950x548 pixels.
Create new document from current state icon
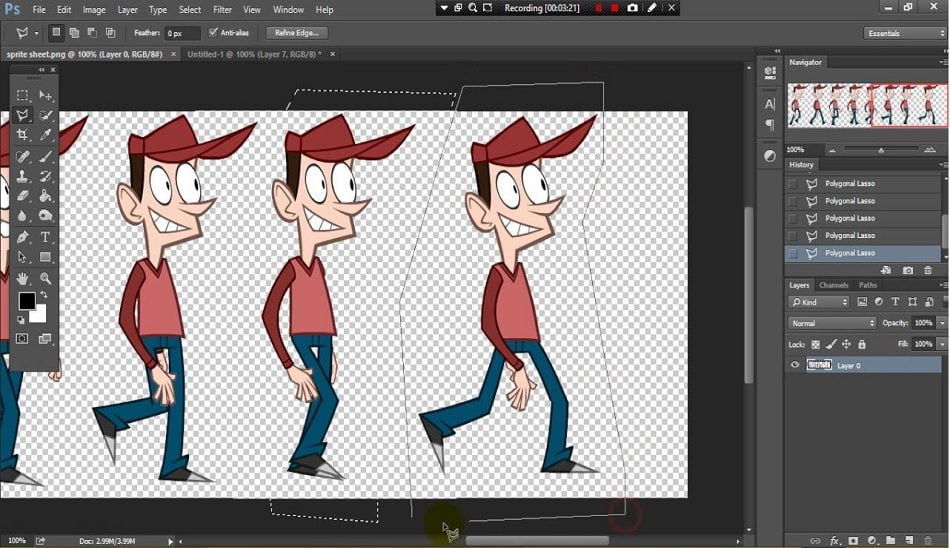coord(886,270)
